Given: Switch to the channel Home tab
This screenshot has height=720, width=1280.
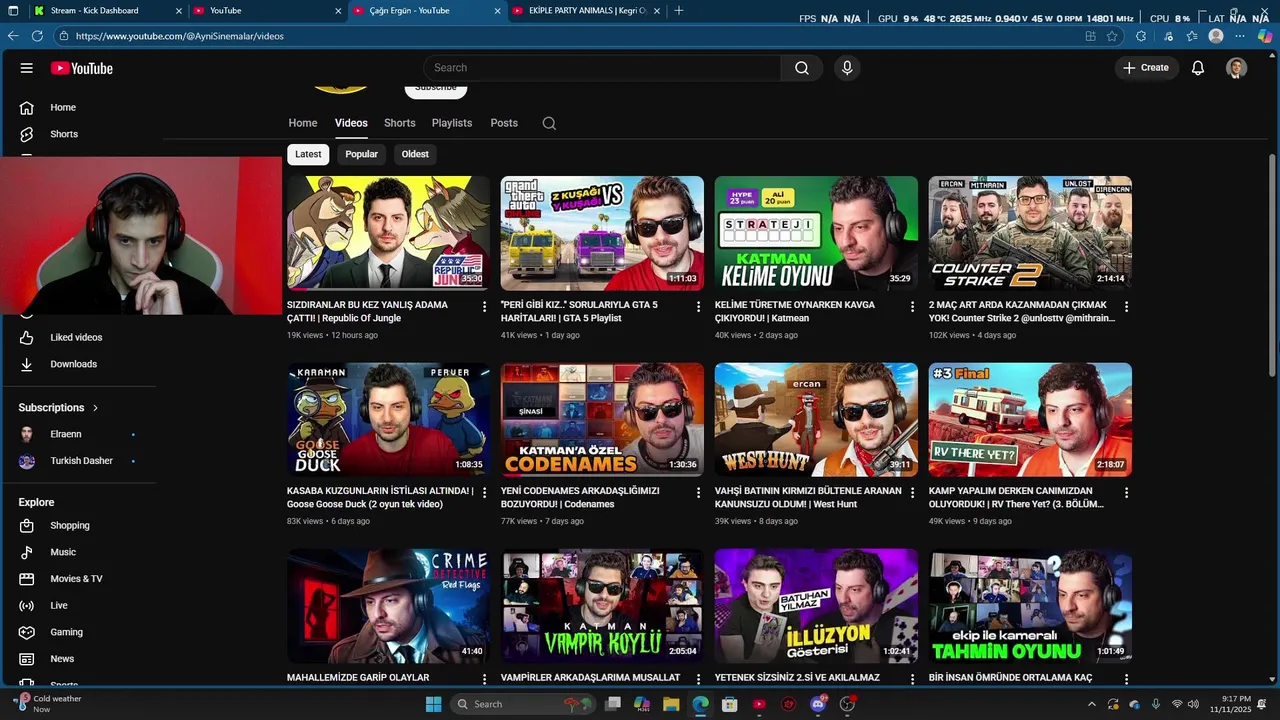Looking at the screenshot, I should 303,123.
